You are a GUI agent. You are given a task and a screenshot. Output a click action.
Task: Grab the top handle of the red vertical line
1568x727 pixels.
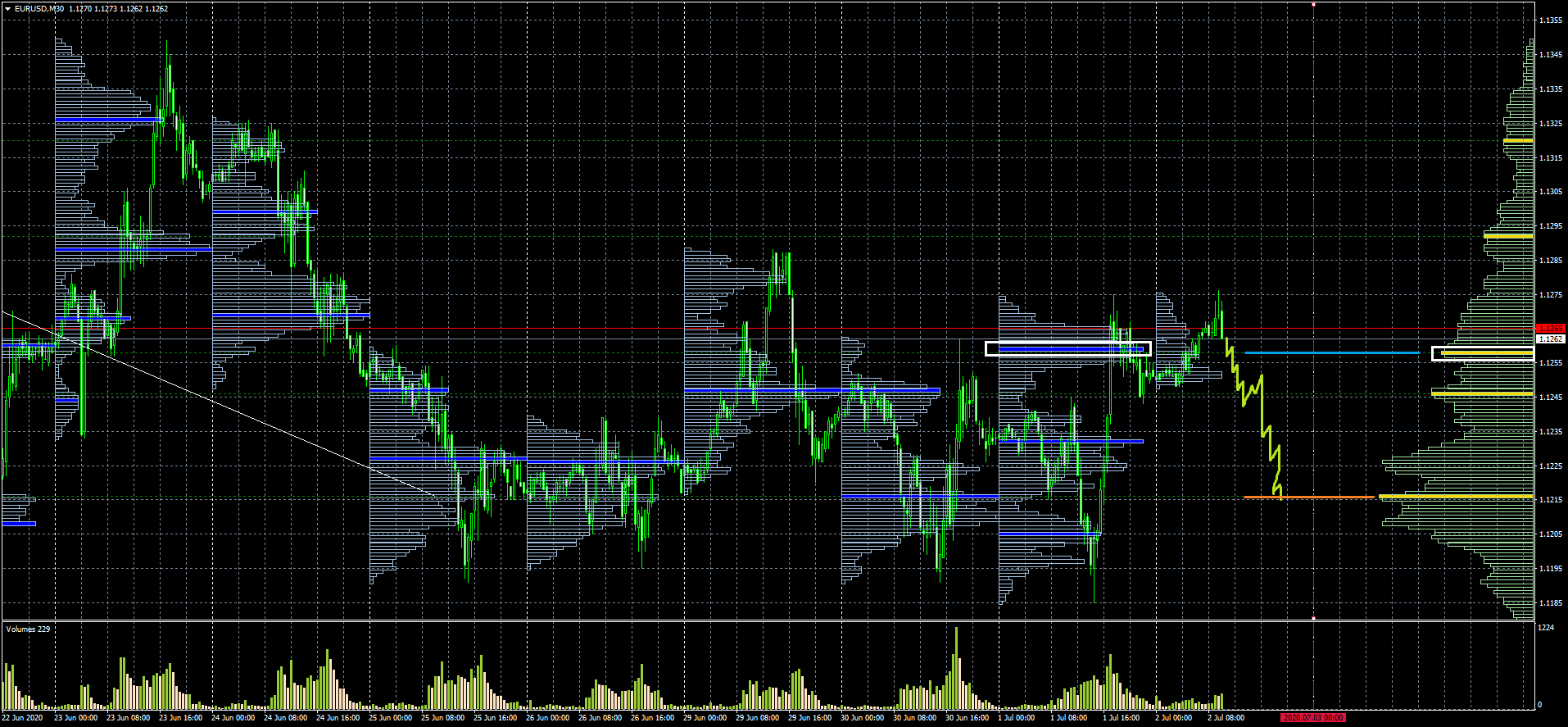tap(1313, 4)
